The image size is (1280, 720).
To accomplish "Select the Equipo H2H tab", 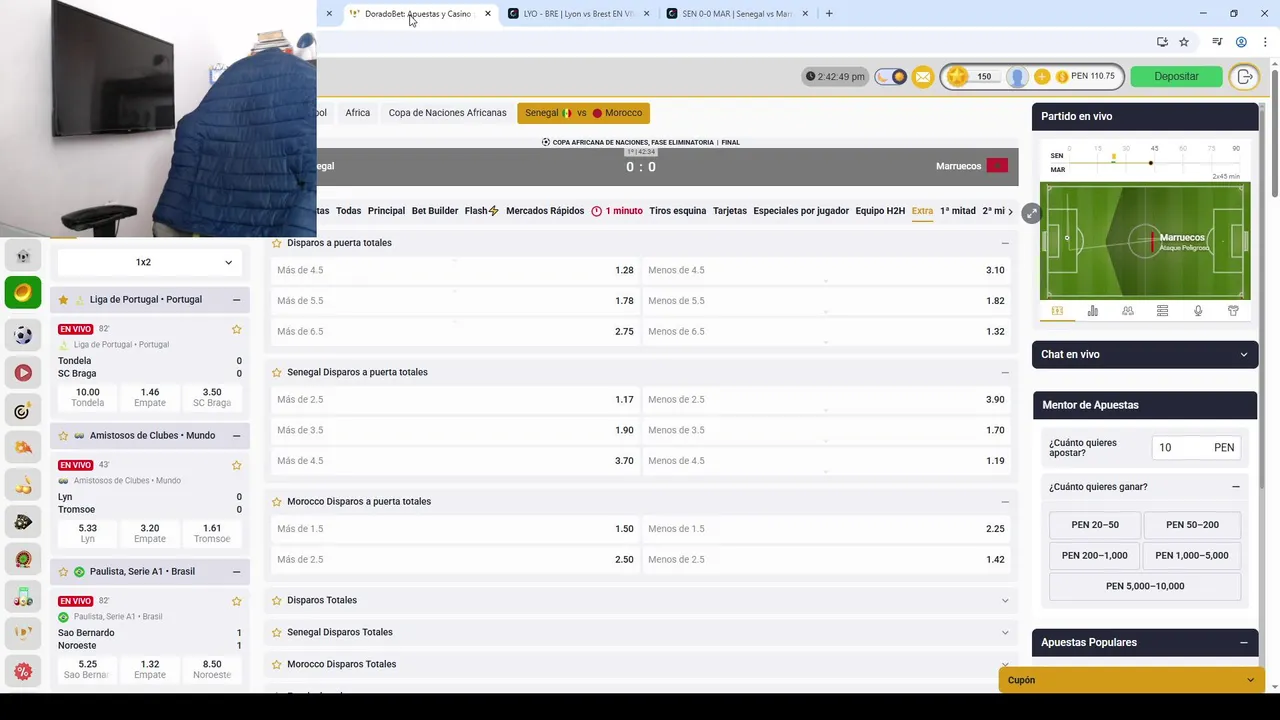I will [x=880, y=211].
